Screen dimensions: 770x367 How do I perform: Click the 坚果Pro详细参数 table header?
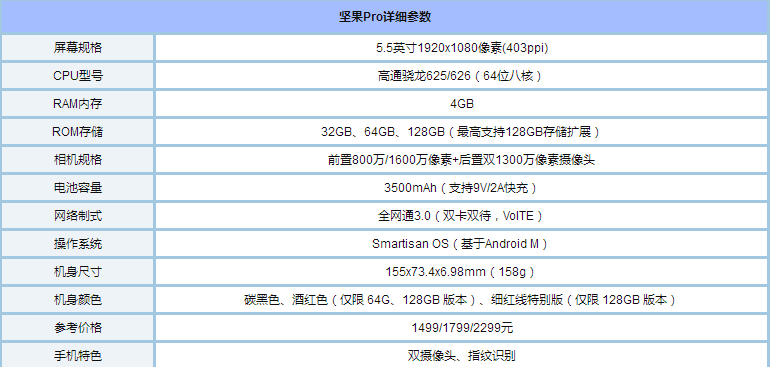click(385, 17)
